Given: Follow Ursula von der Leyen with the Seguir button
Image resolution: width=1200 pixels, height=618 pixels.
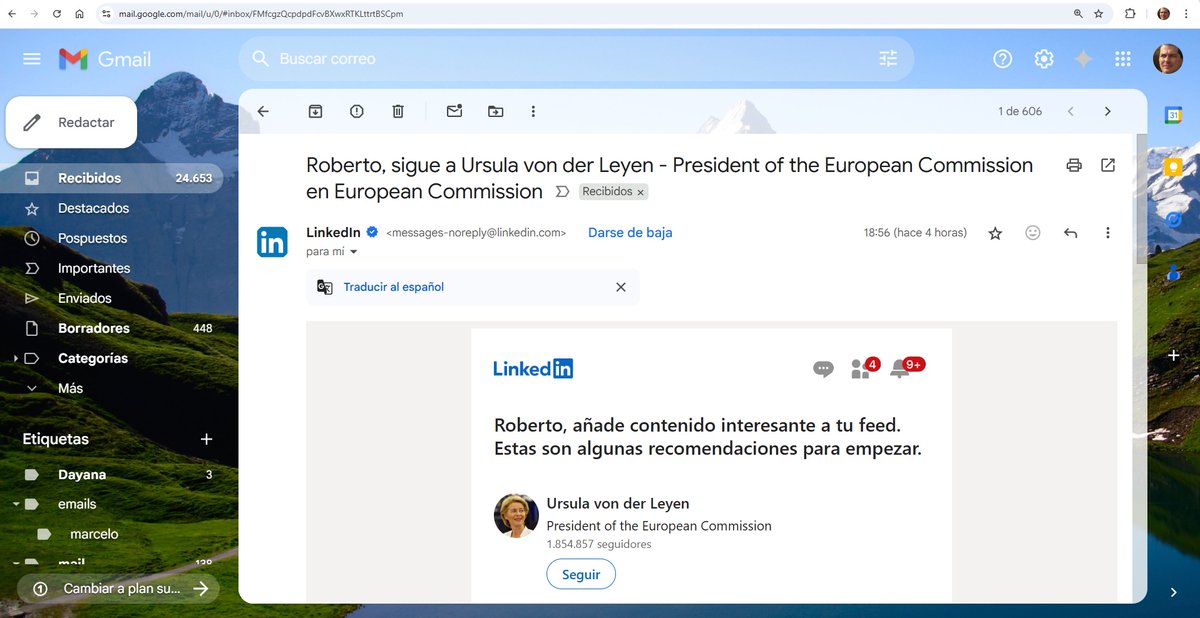Looking at the screenshot, I should point(580,574).
